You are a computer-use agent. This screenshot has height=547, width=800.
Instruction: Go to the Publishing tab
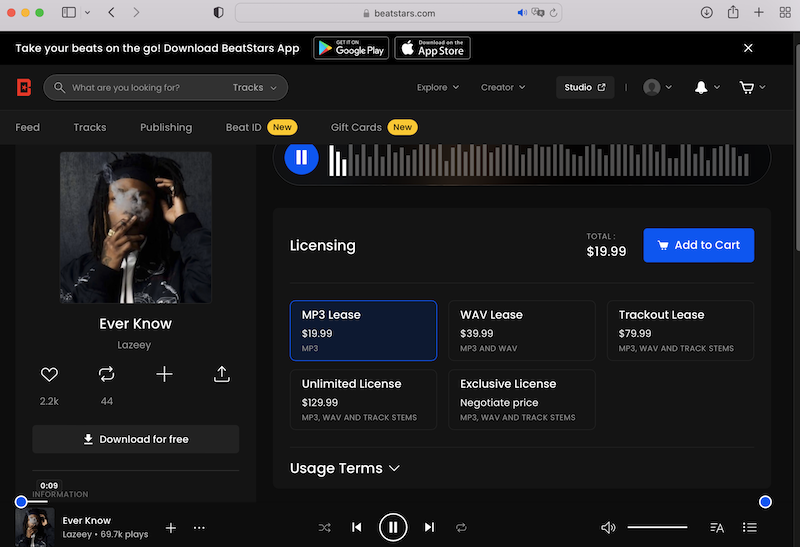pyautogui.click(x=166, y=127)
